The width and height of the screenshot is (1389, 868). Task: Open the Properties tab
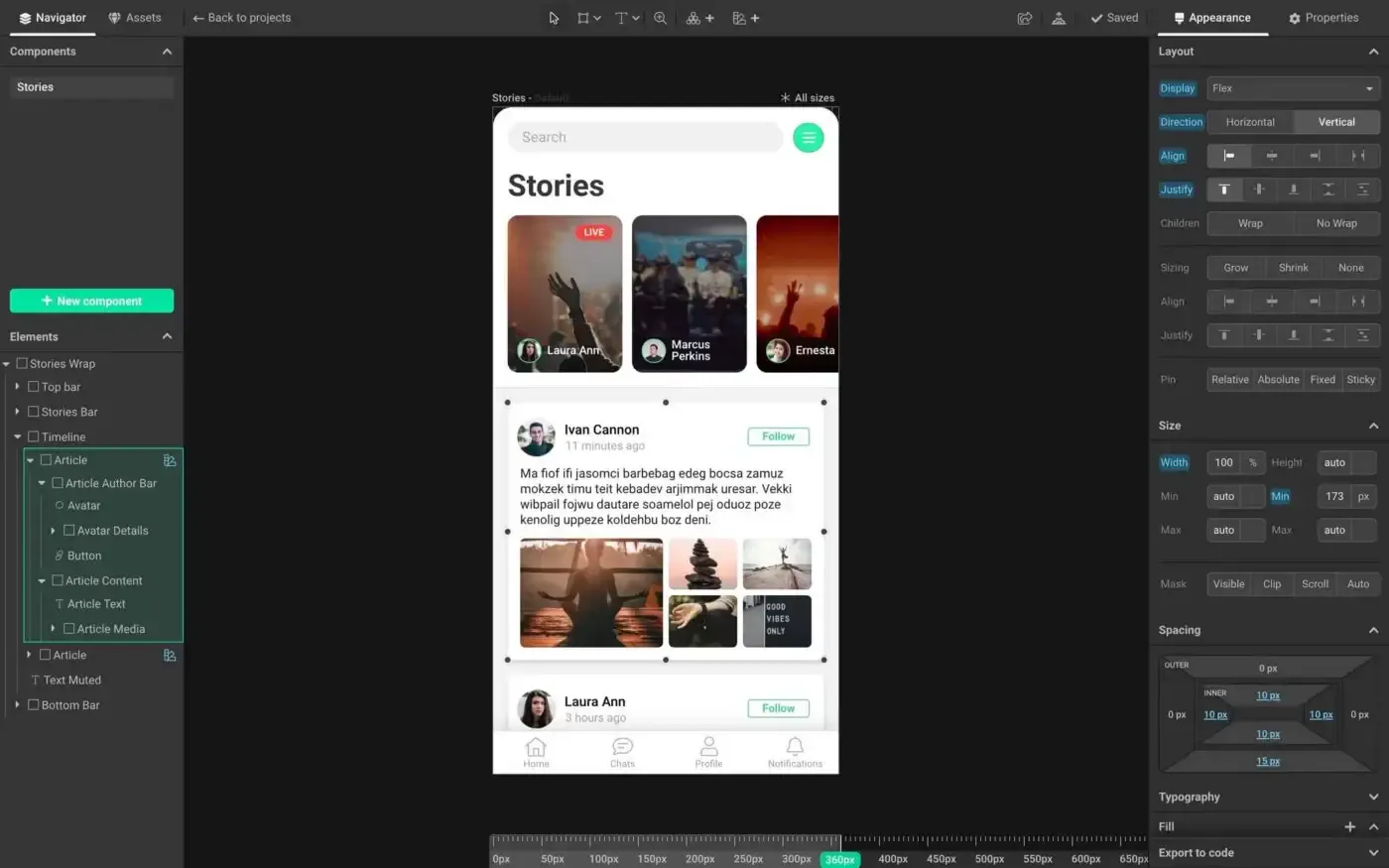pos(1324,18)
